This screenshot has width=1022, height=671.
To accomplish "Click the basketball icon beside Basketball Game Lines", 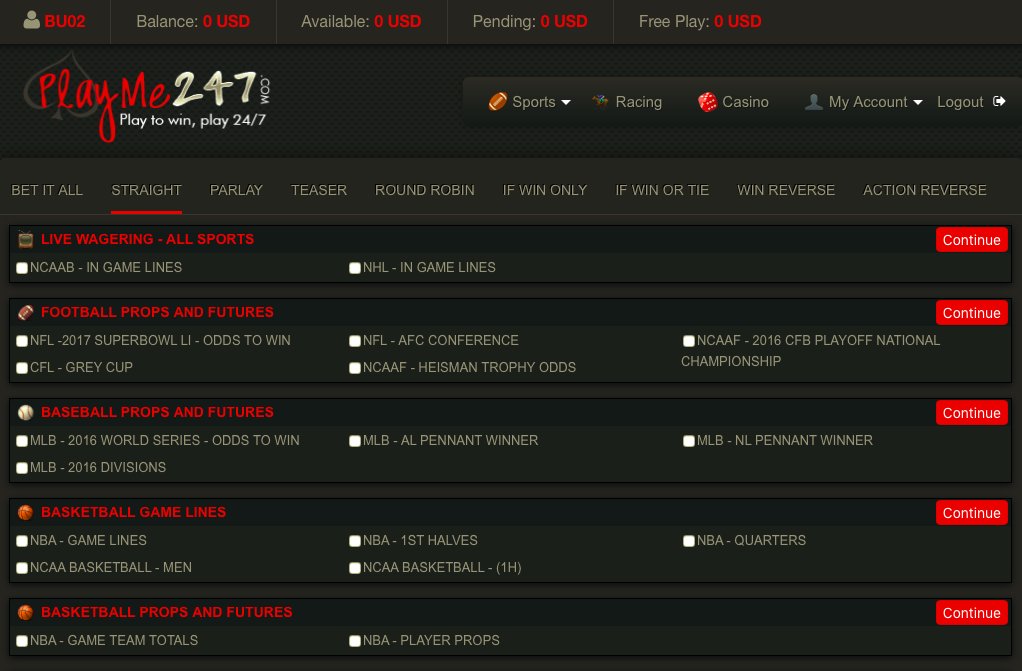I will 25,513.
